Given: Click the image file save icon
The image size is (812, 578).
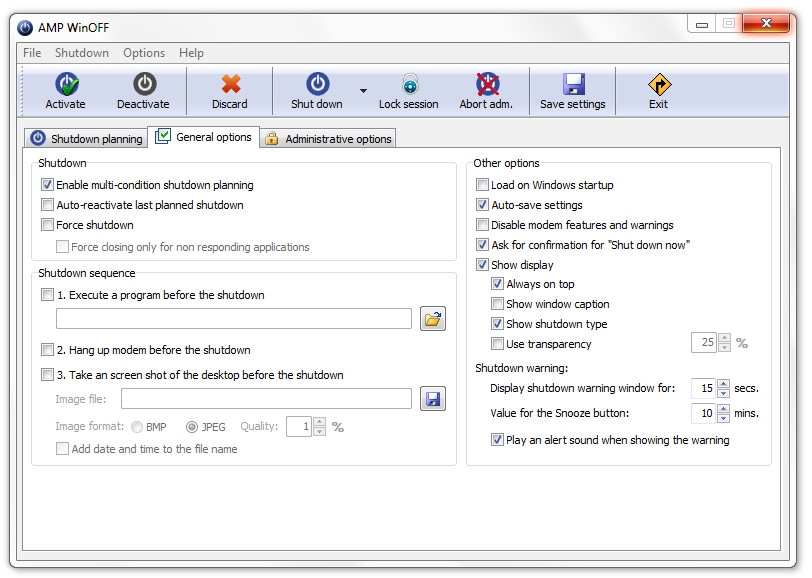Looking at the screenshot, I should (432, 399).
